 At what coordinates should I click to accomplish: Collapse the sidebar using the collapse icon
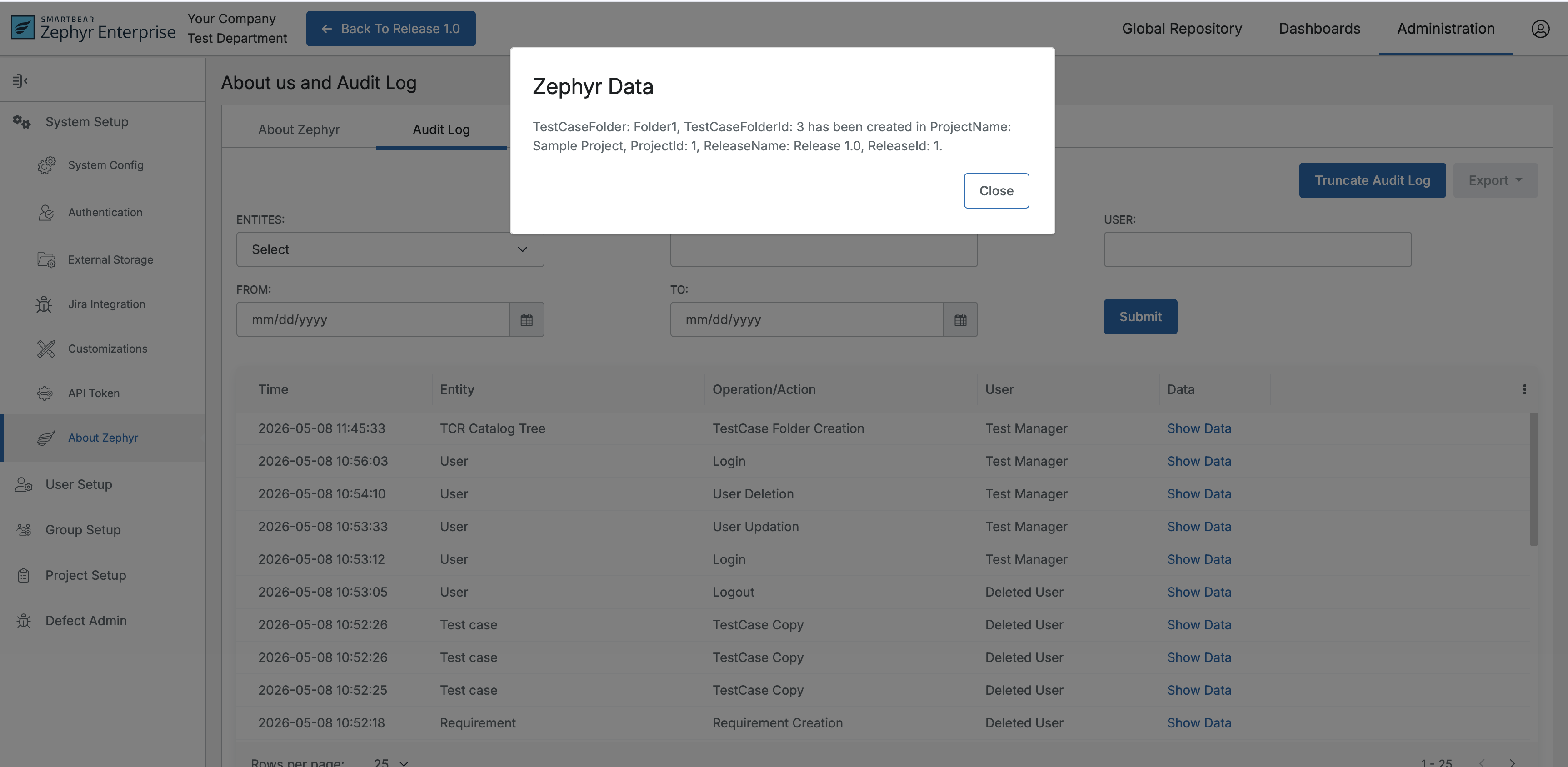point(20,80)
